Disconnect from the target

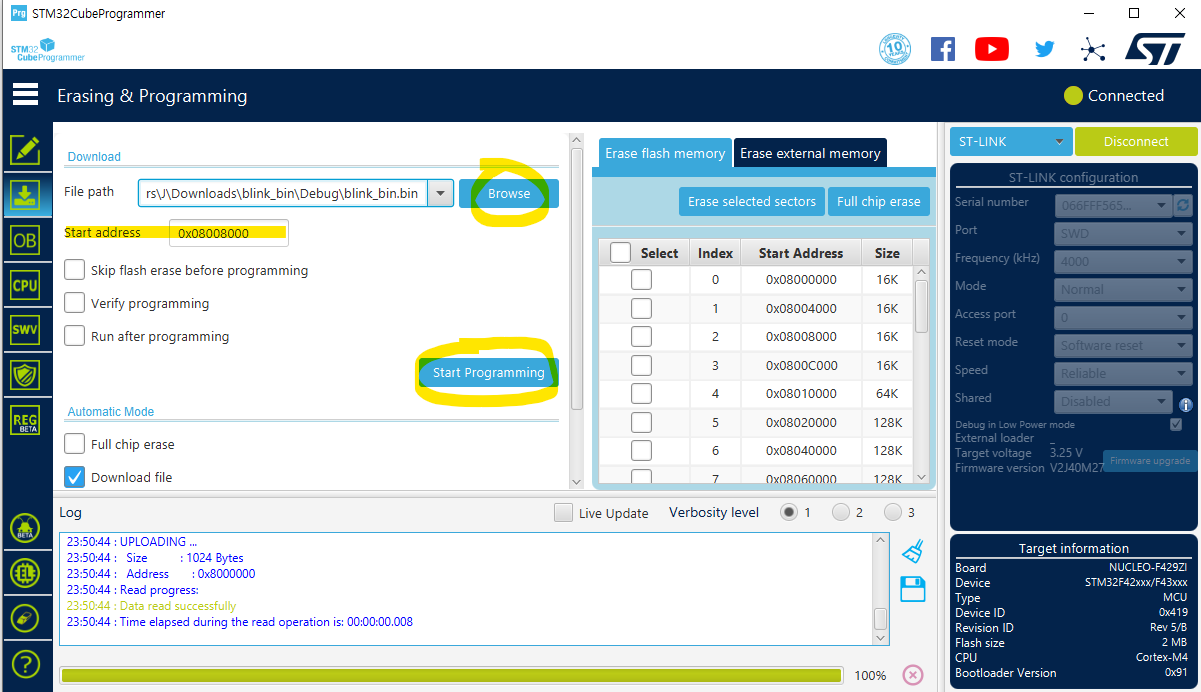click(1136, 141)
